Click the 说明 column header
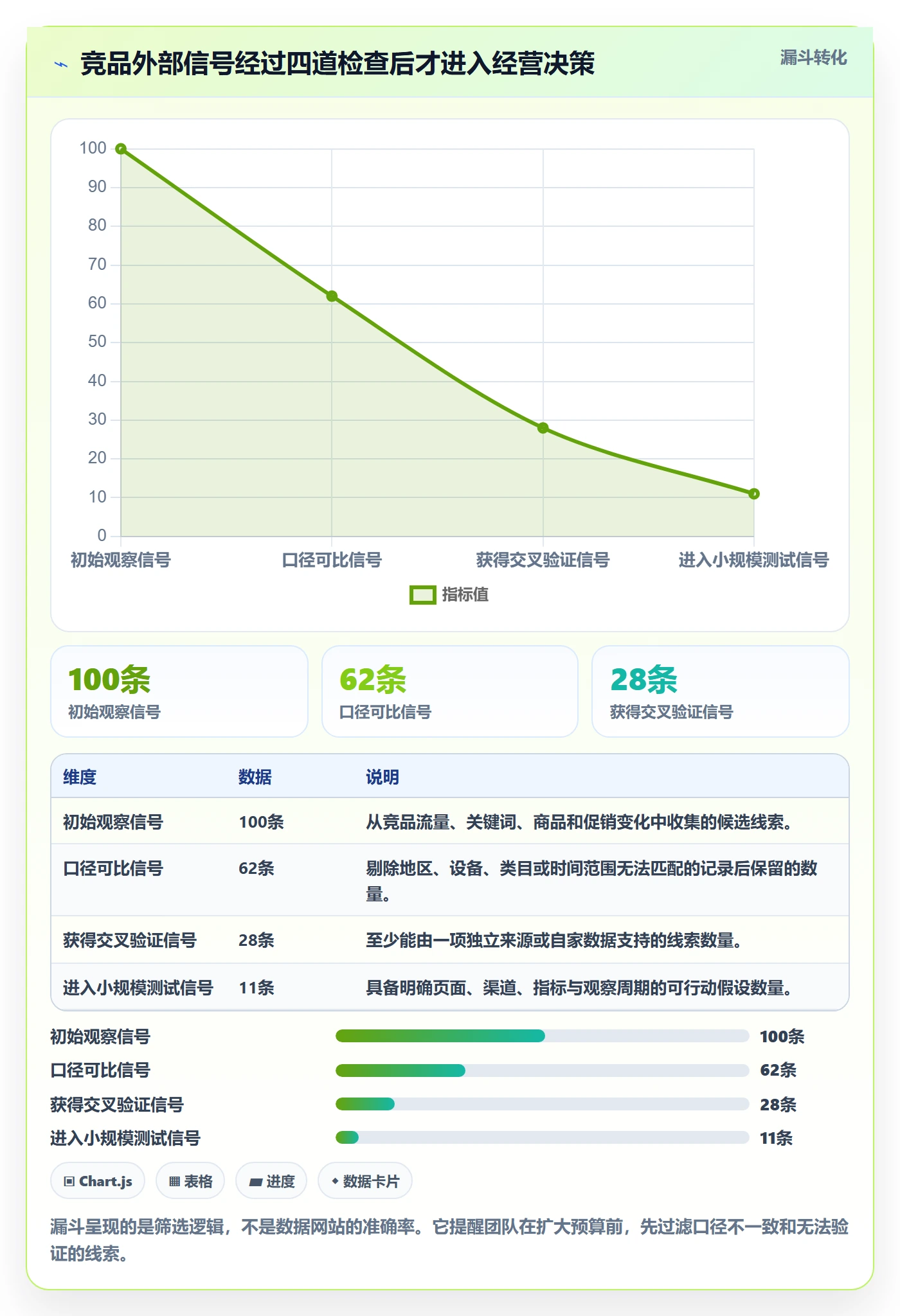 382,777
